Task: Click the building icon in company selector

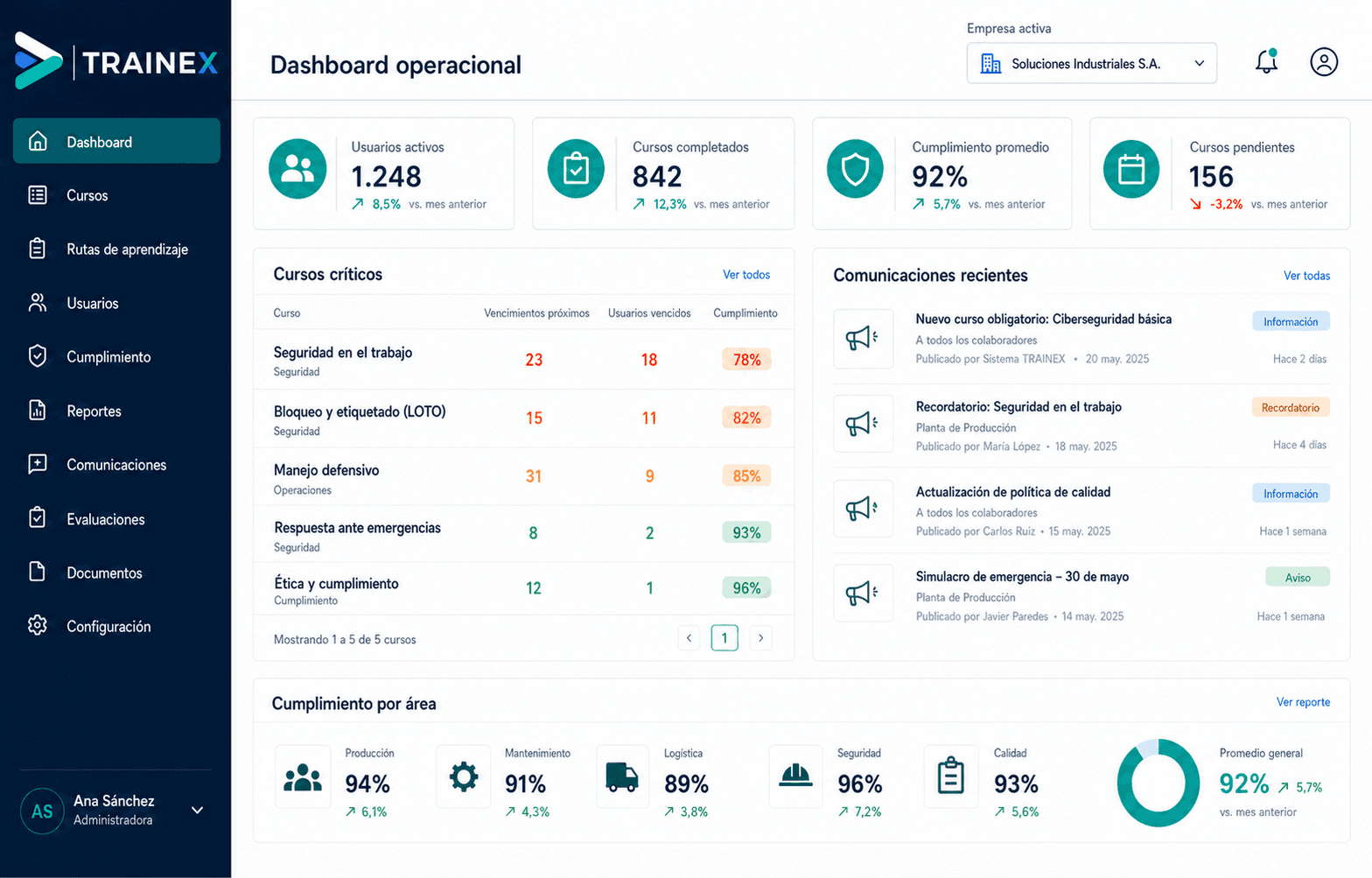Action: (990, 63)
